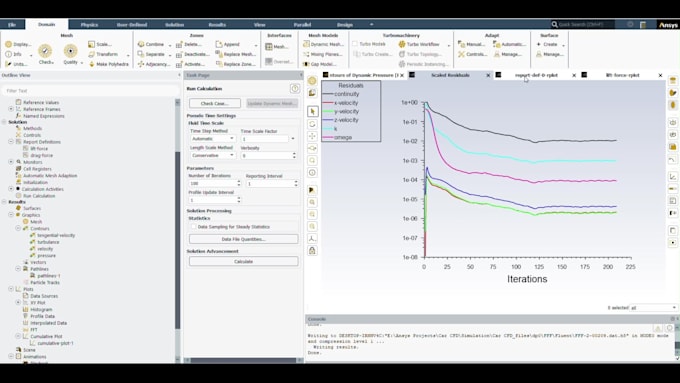Open Manual mesh adaption
This screenshot has height=383, width=680.
click(x=472, y=44)
